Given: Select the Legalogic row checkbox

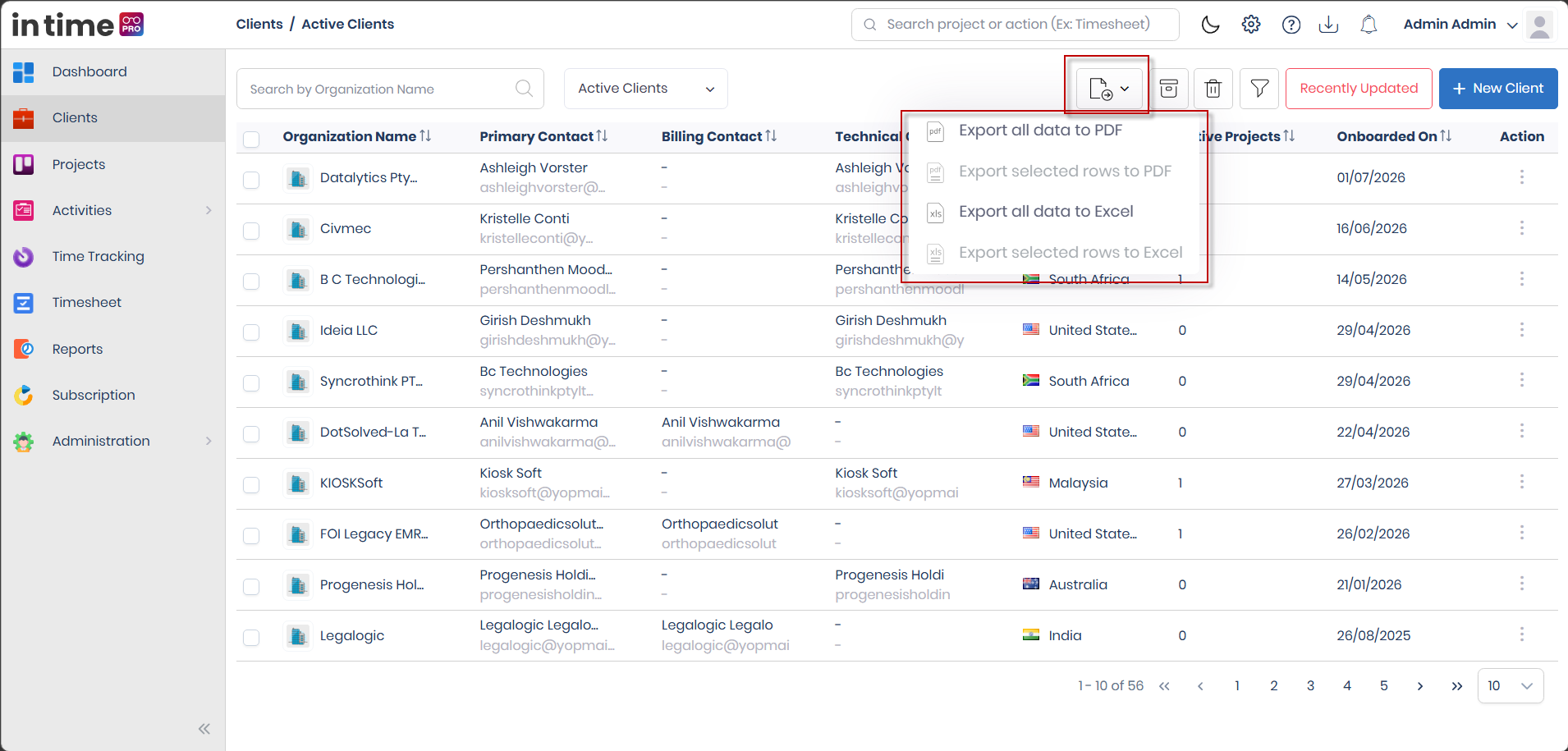Looking at the screenshot, I should 251,638.
